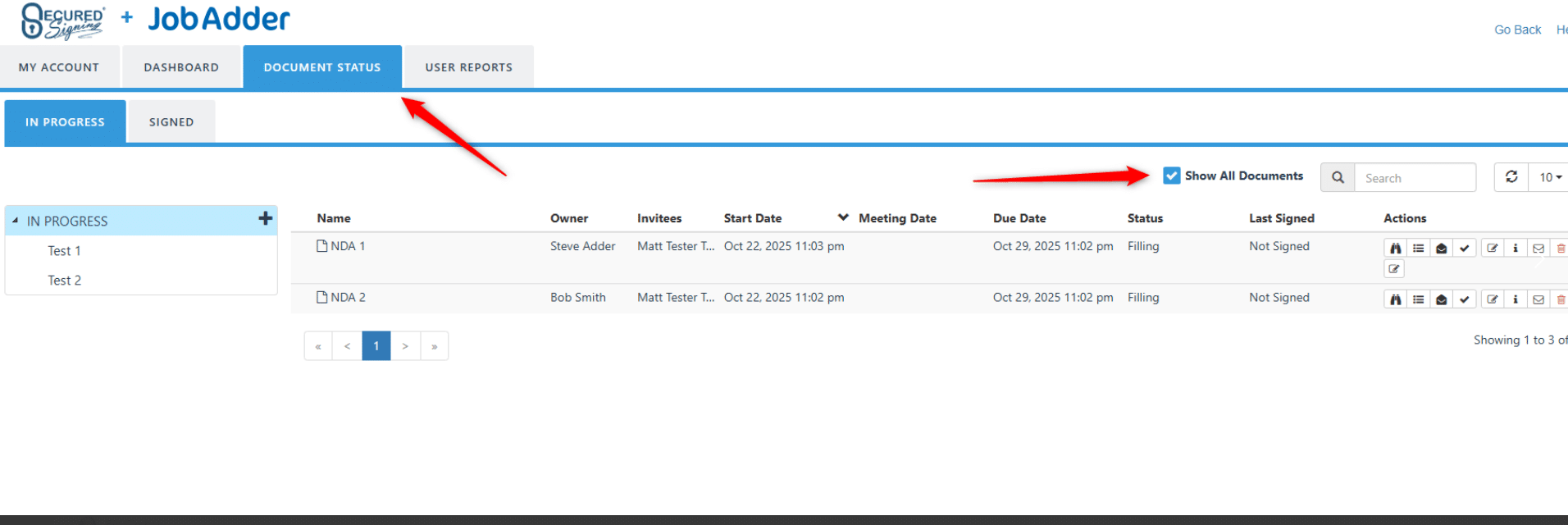Open the USER REPORTS tab
The width and height of the screenshot is (1568, 525).
[x=468, y=67]
